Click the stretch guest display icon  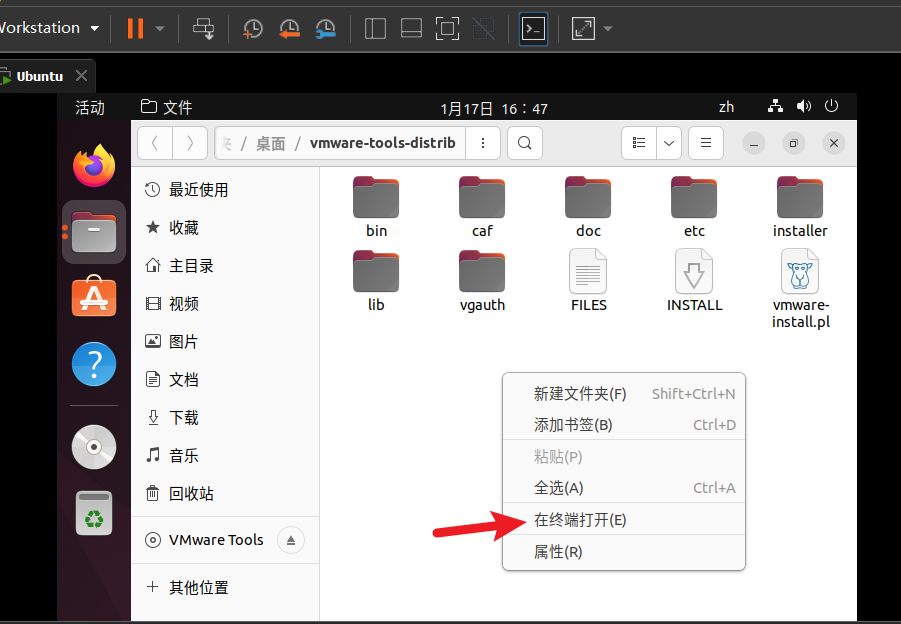click(x=583, y=28)
